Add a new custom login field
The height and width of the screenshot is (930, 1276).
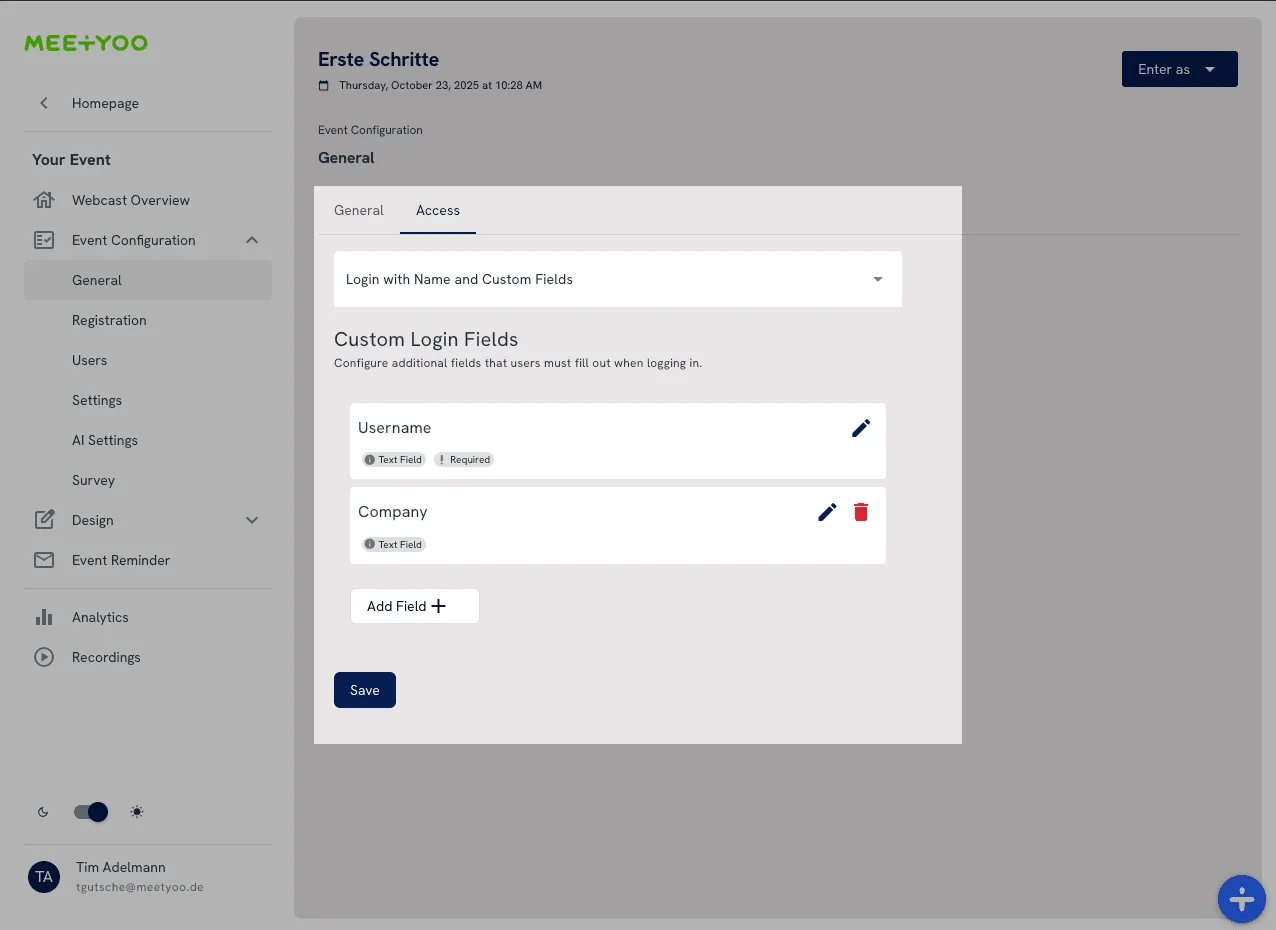point(414,606)
